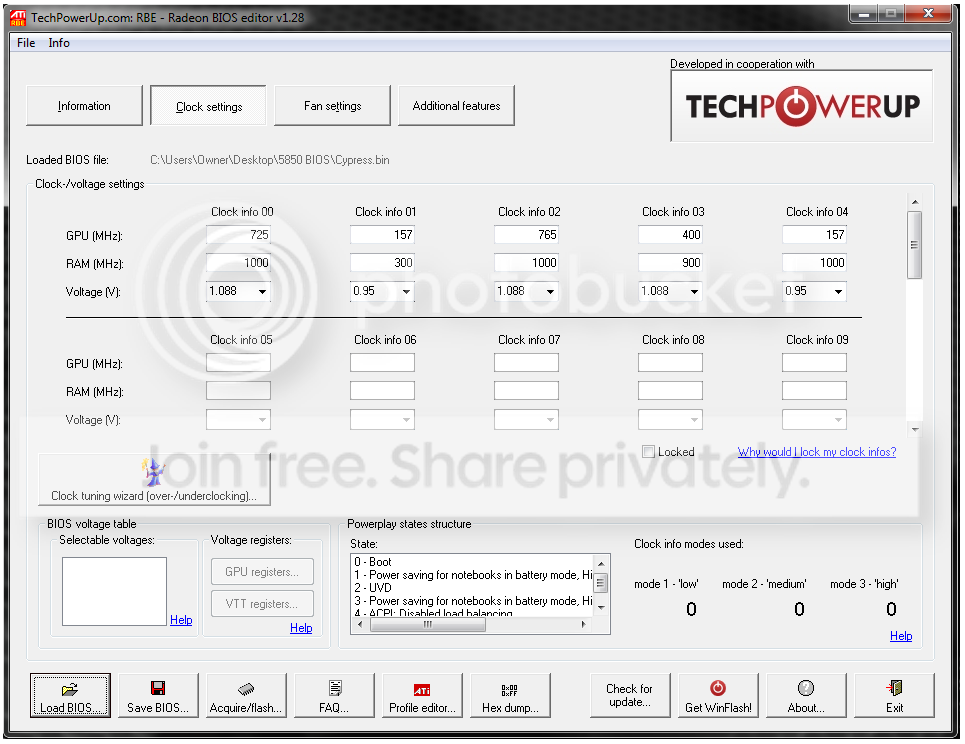Click the clock settings vertical scrollbar thumb
Image resolution: width=965 pixels, height=744 pixels.
[914, 245]
